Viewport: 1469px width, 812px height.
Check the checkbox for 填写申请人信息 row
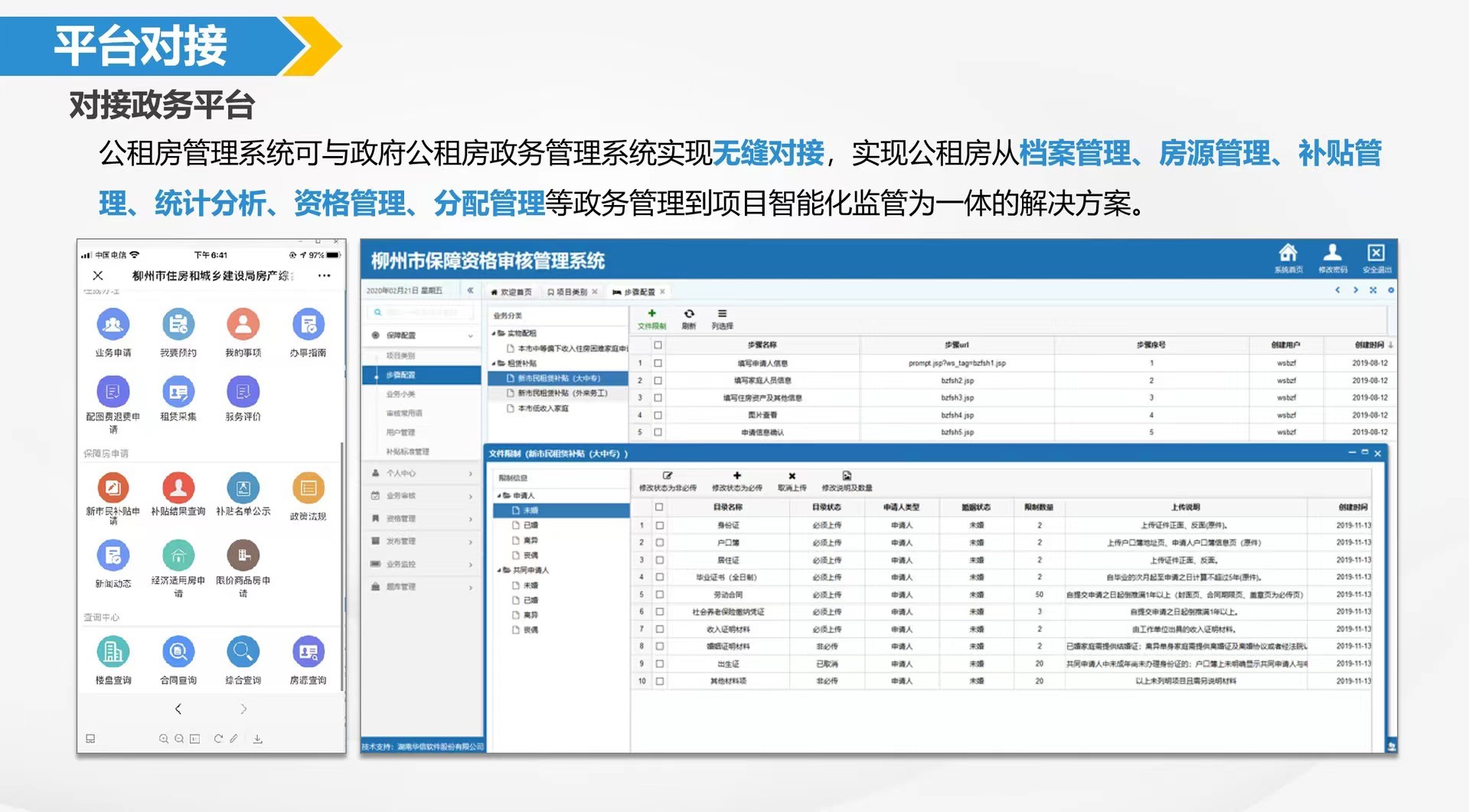pyautogui.click(x=658, y=364)
